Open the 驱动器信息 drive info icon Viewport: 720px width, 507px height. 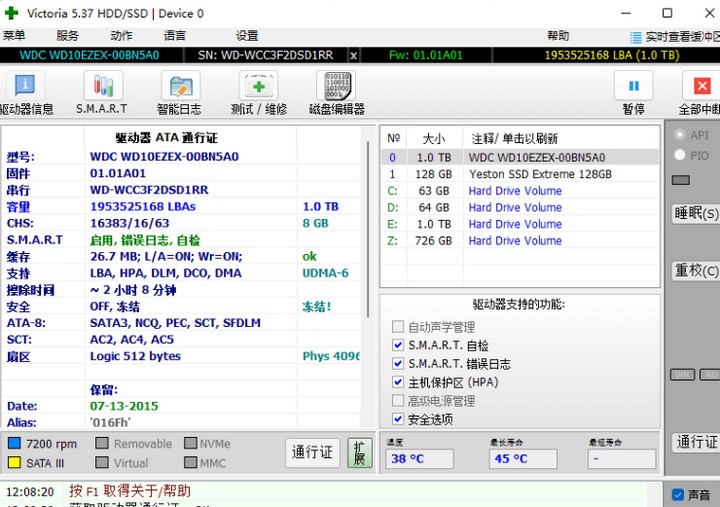click(x=25, y=86)
